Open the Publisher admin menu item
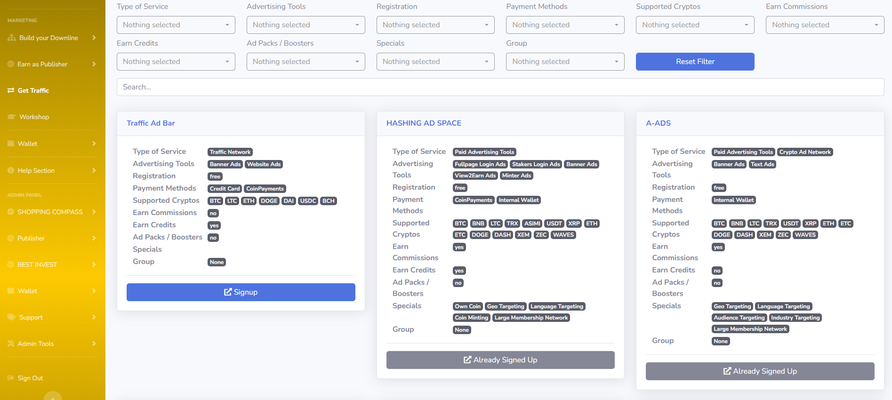This screenshot has width=892, height=400. (x=52, y=238)
